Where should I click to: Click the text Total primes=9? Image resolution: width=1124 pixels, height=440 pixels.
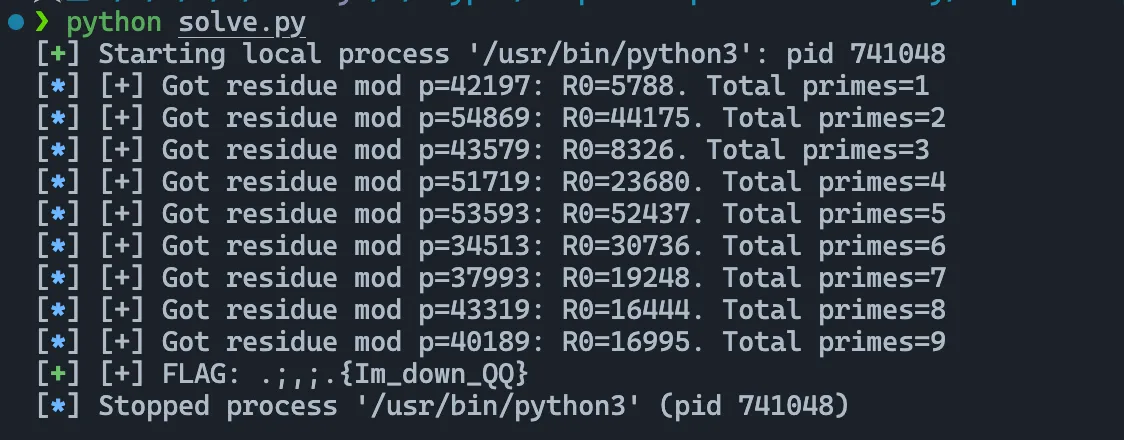pyautogui.click(x=834, y=342)
